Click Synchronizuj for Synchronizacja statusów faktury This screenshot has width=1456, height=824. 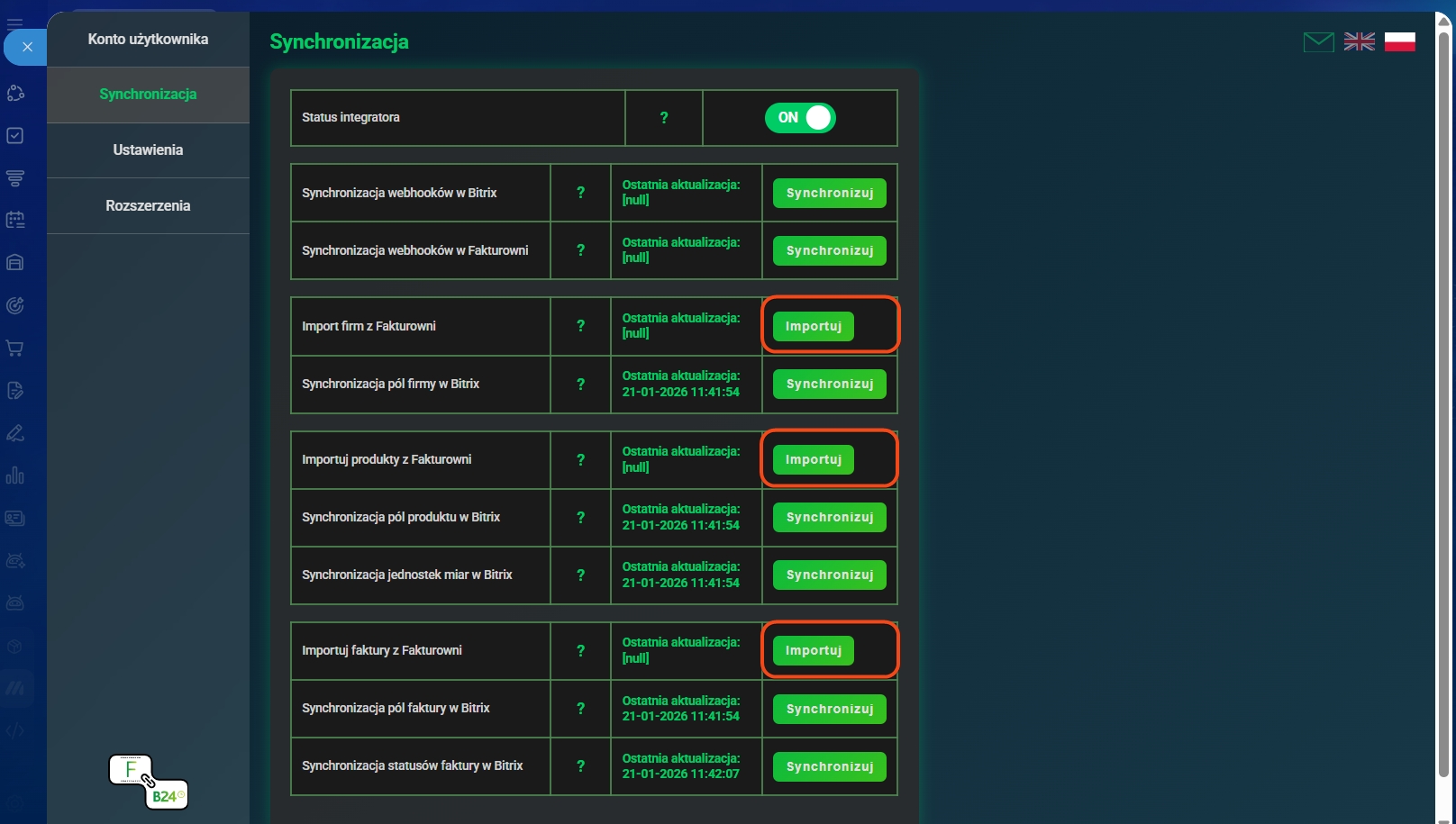830,766
